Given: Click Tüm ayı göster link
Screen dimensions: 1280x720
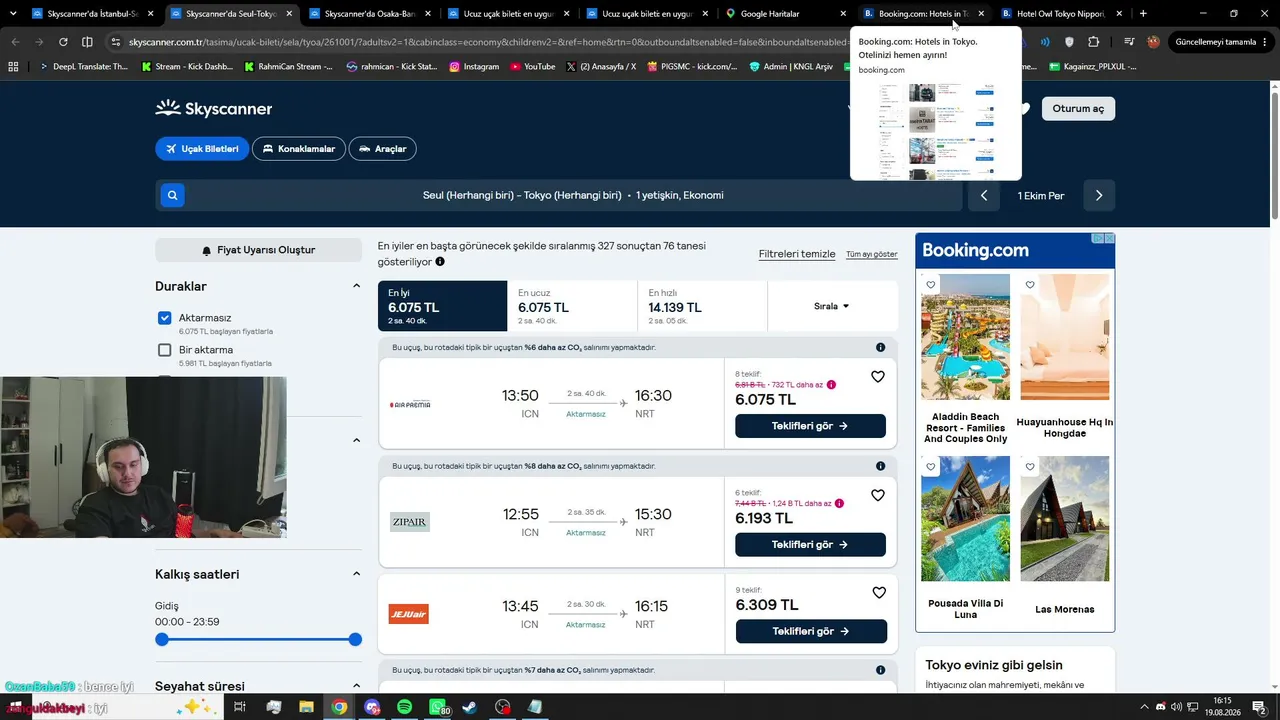Looking at the screenshot, I should coord(872,254).
